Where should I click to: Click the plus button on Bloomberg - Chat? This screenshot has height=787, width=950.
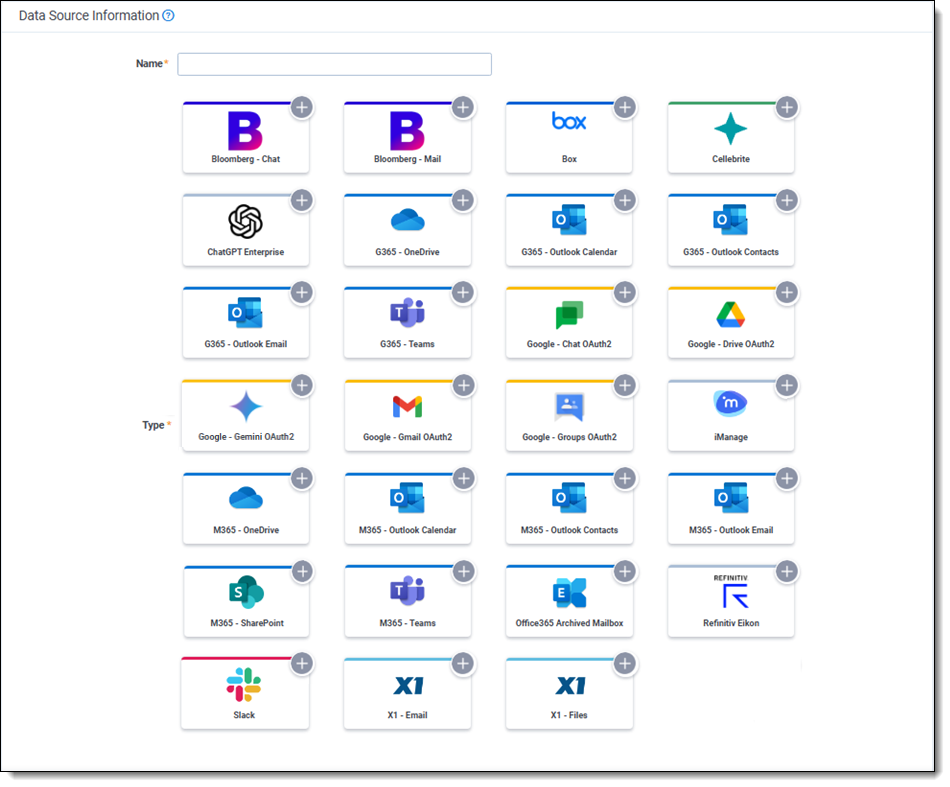coord(302,107)
